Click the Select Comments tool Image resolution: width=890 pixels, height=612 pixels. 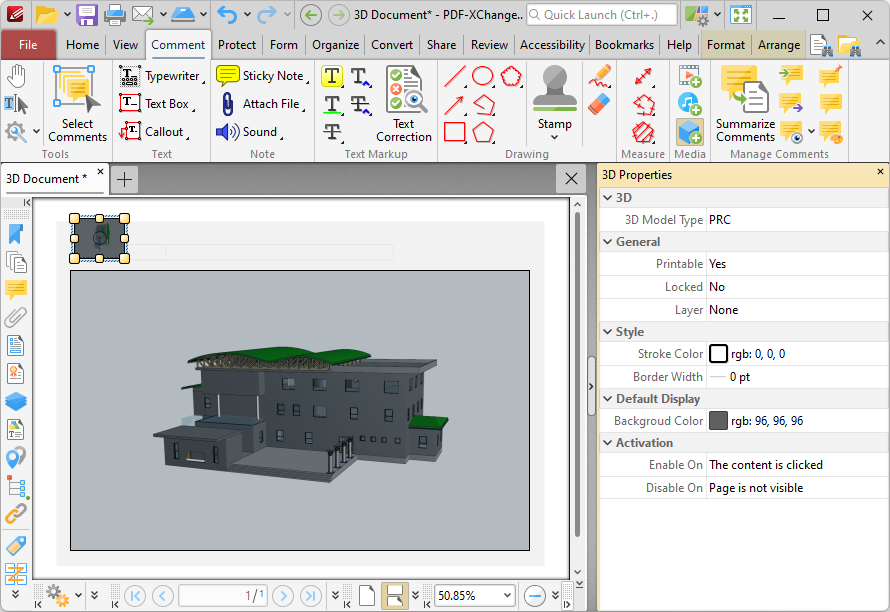[77, 104]
